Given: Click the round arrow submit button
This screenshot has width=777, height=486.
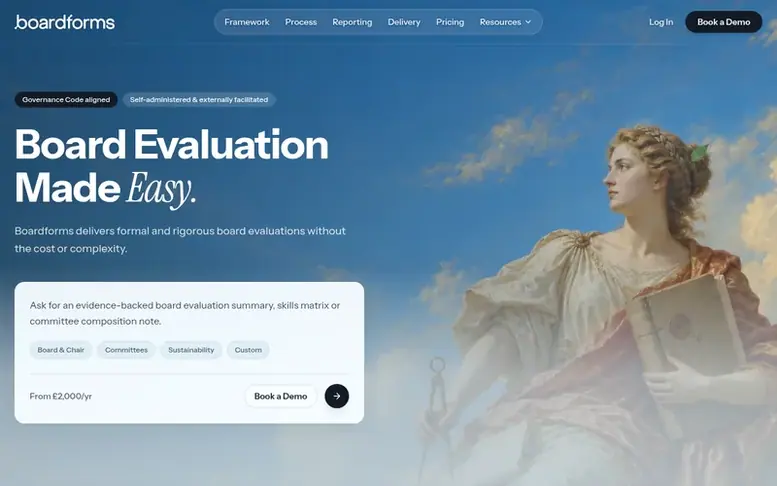Looking at the screenshot, I should pos(336,396).
